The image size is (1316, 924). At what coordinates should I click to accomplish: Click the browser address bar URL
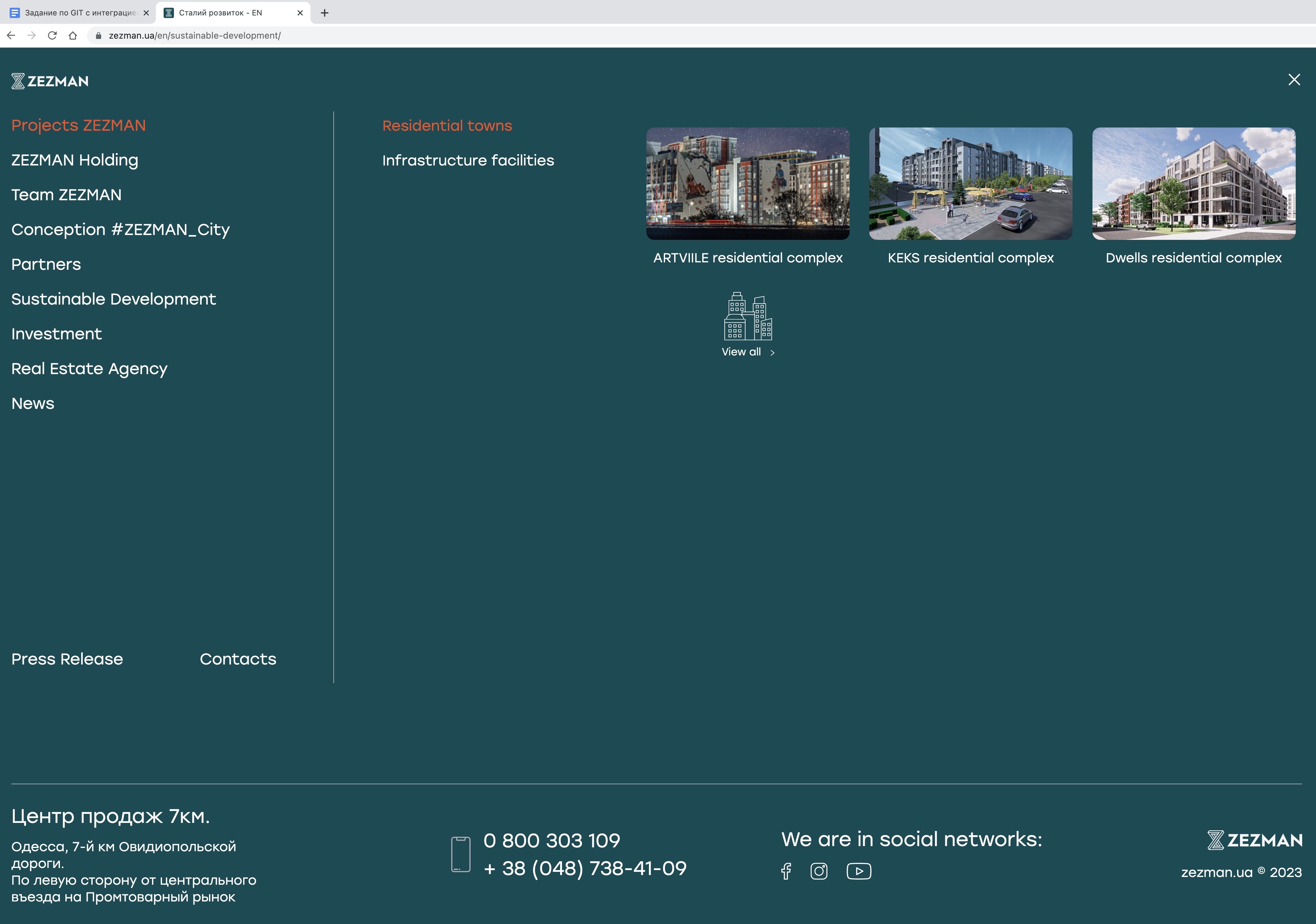[195, 35]
